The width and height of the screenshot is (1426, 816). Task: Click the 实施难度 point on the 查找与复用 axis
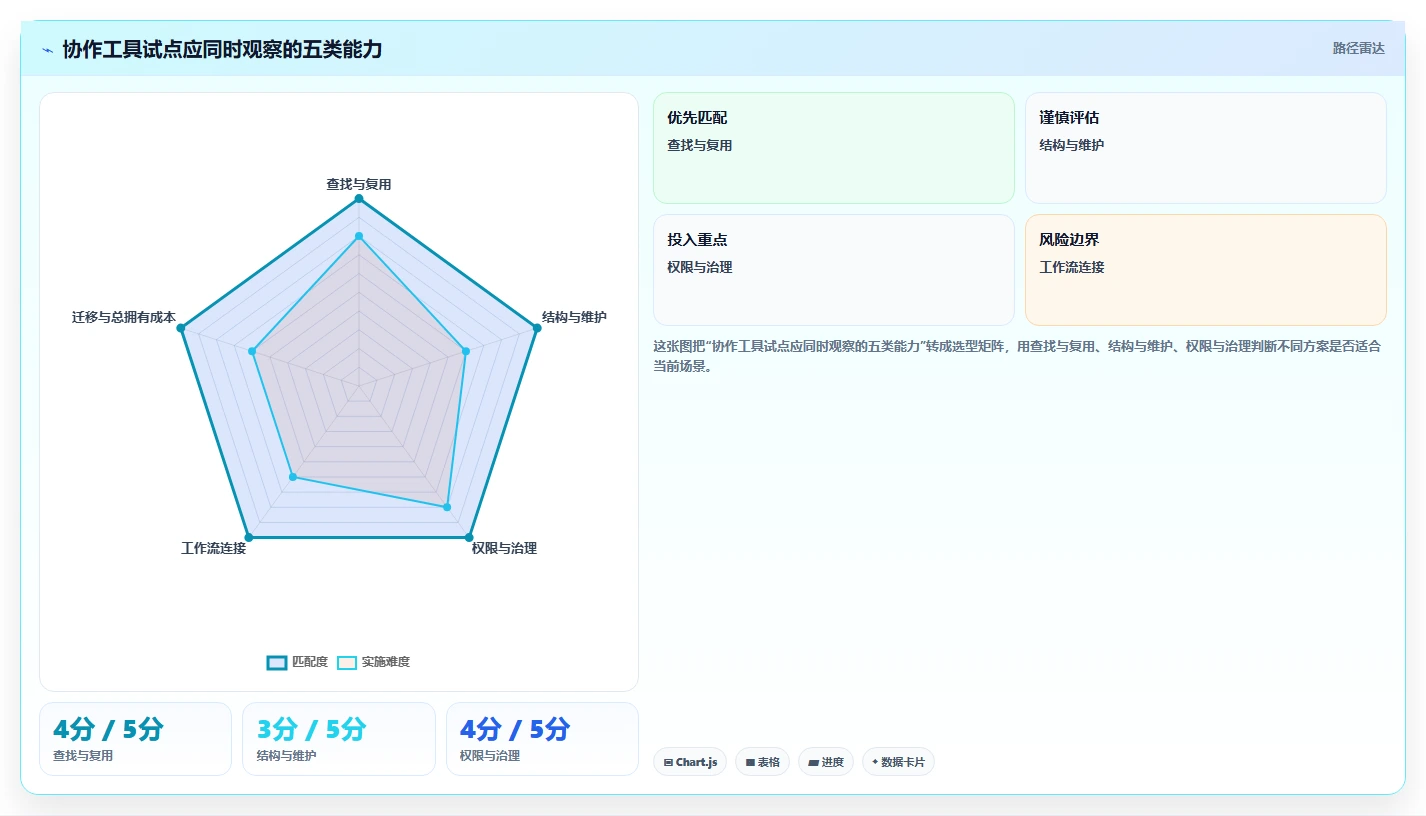(359, 236)
